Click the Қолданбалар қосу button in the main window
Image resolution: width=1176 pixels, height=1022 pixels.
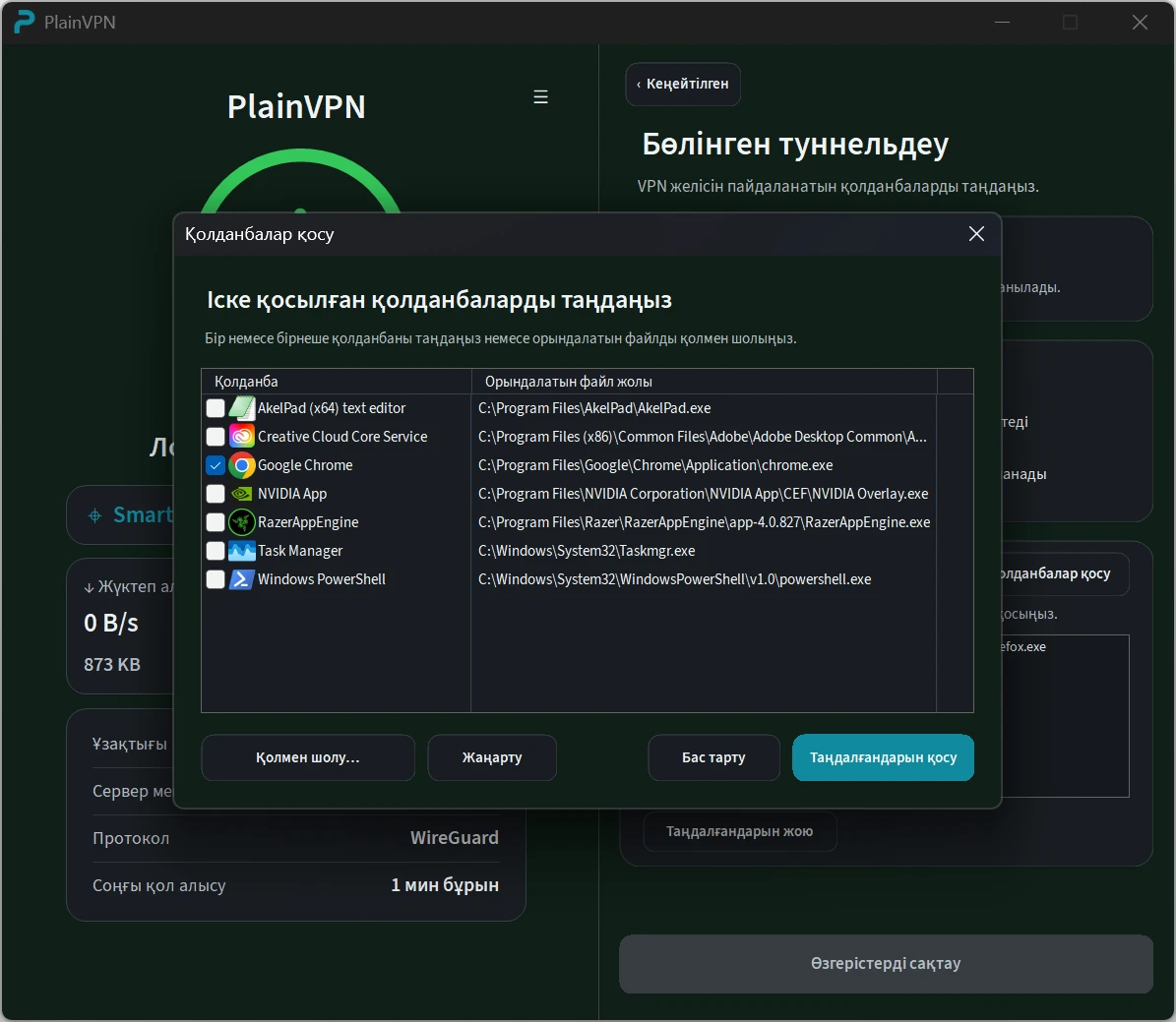click(1064, 573)
